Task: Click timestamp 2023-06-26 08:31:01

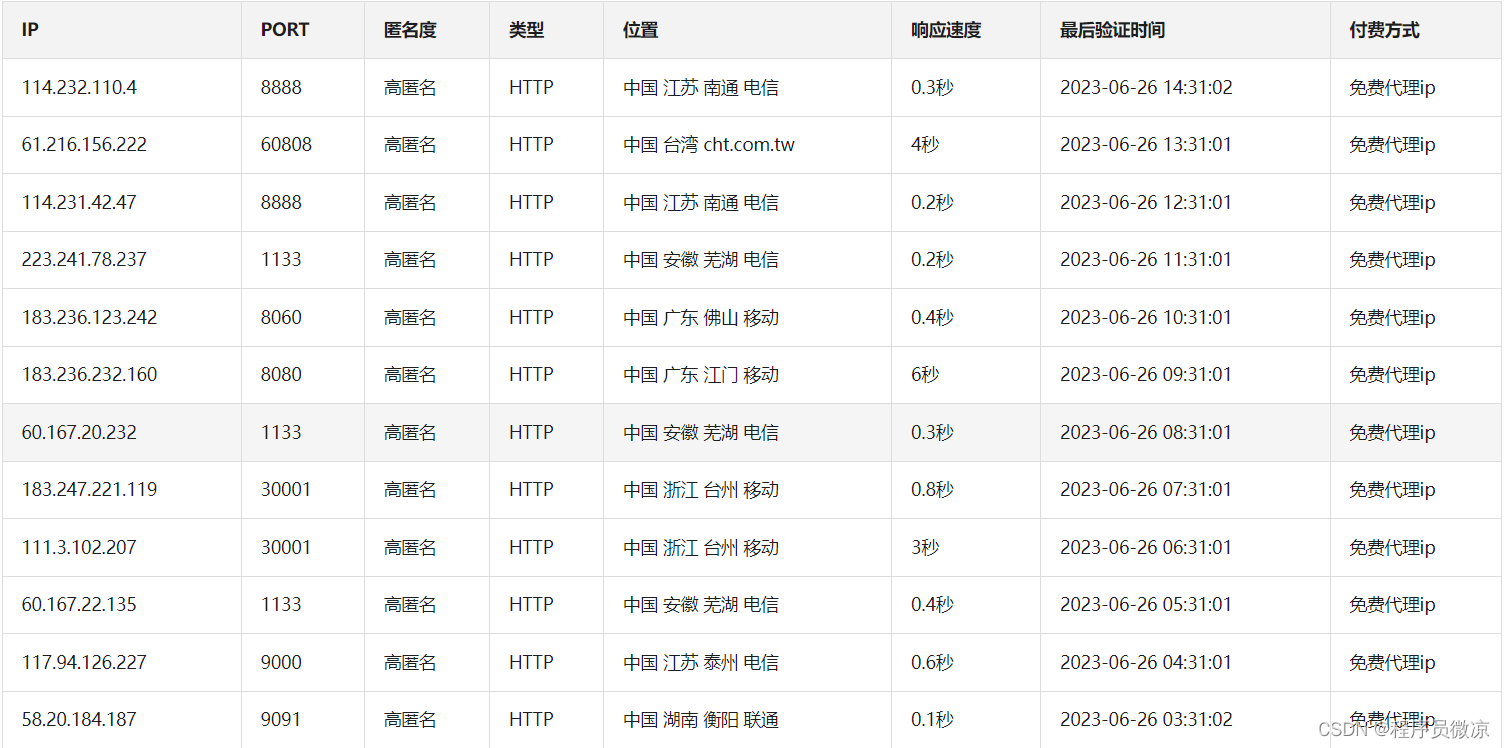Action: [1146, 432]
